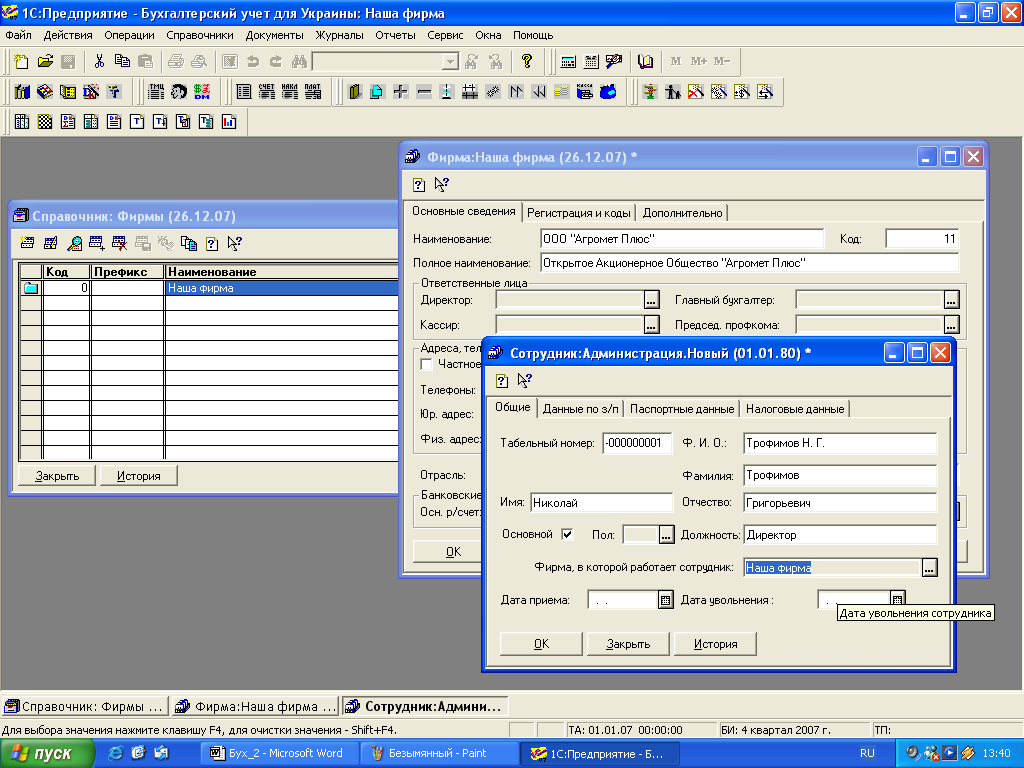
Task: Click the Copy icon in the main toolbar
Action: pos(122,61)
